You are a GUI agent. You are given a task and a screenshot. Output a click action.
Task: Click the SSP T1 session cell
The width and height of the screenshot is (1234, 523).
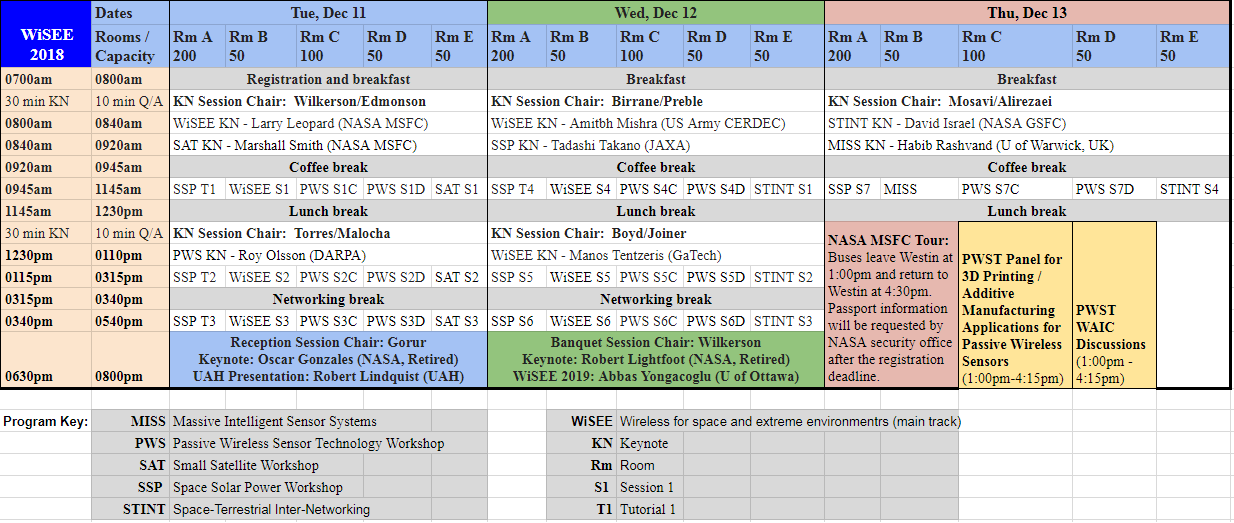click(x=198, y=189)
